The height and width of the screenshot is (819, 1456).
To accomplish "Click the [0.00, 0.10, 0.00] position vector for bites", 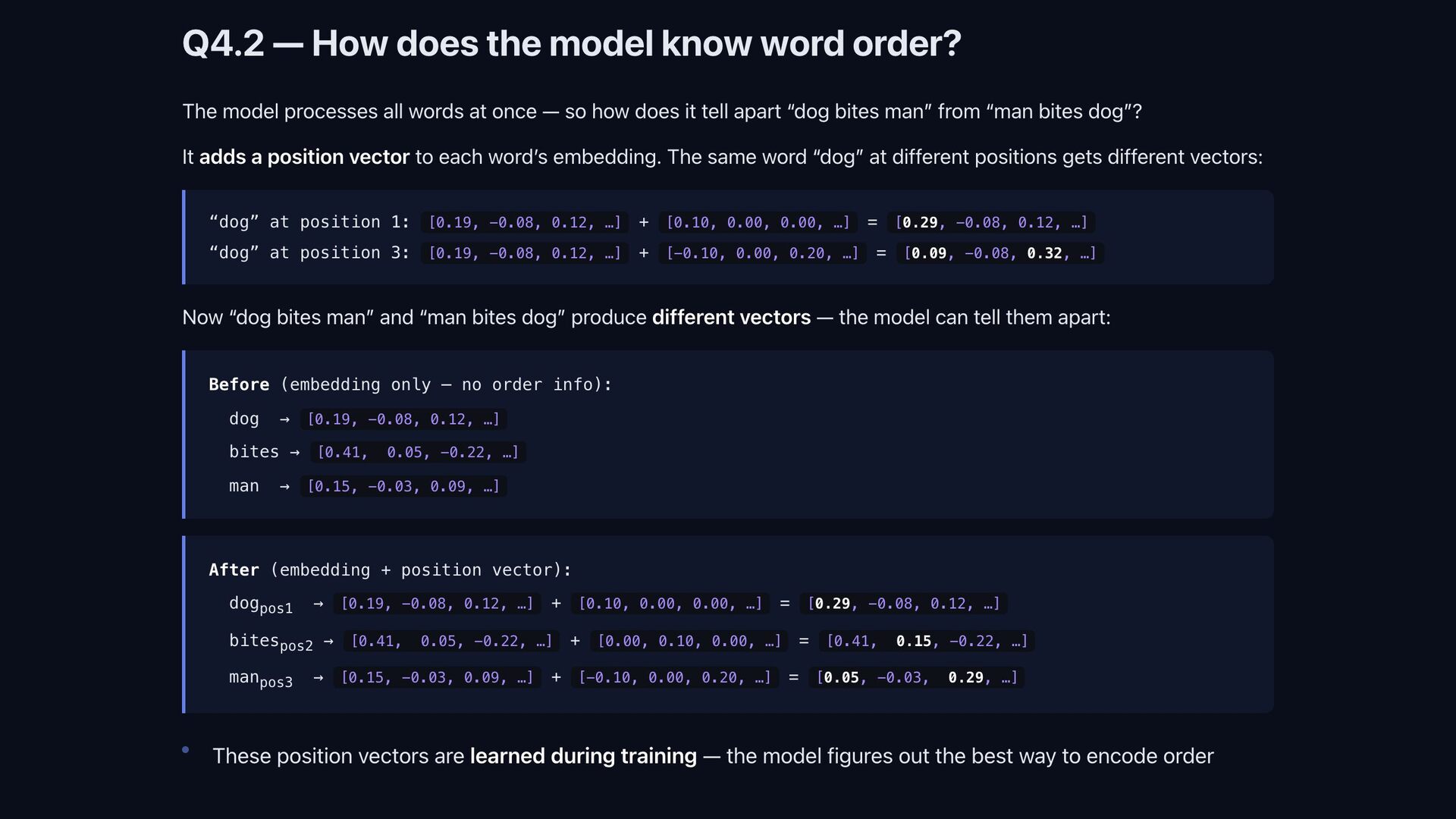I will coord(689,642).
